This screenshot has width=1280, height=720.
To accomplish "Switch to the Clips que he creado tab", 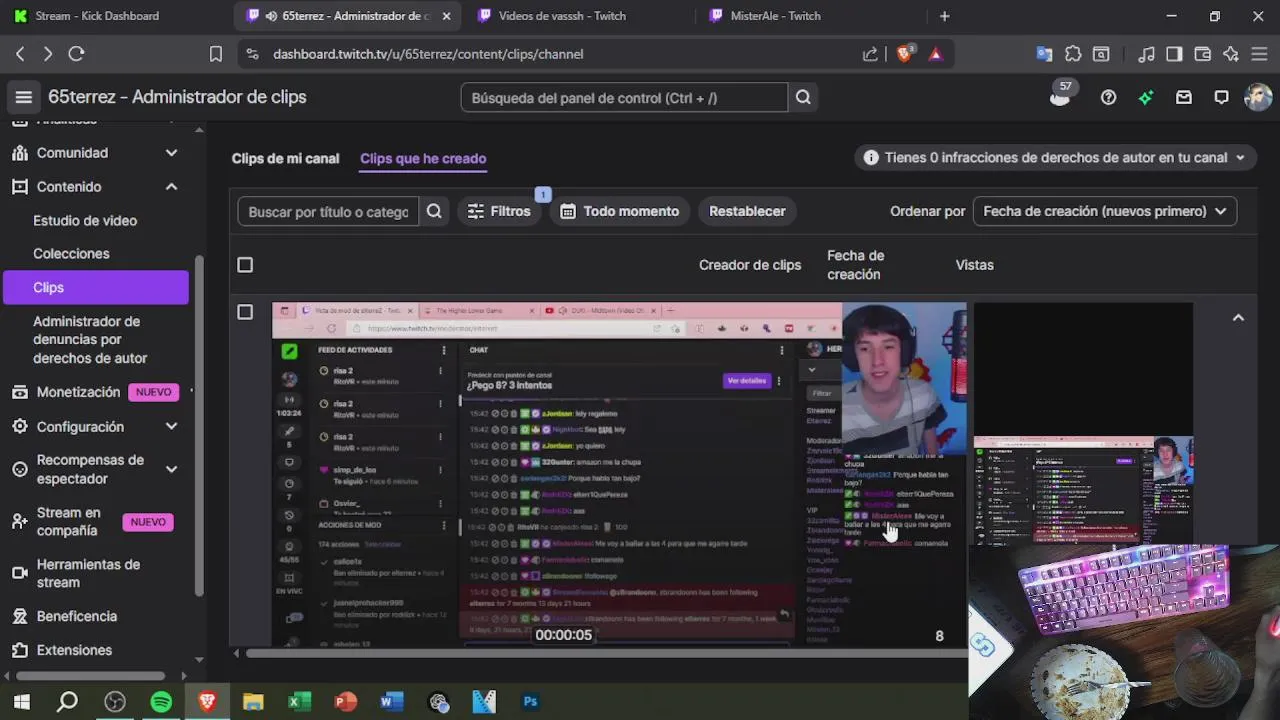I will click(x=423, y=158).
